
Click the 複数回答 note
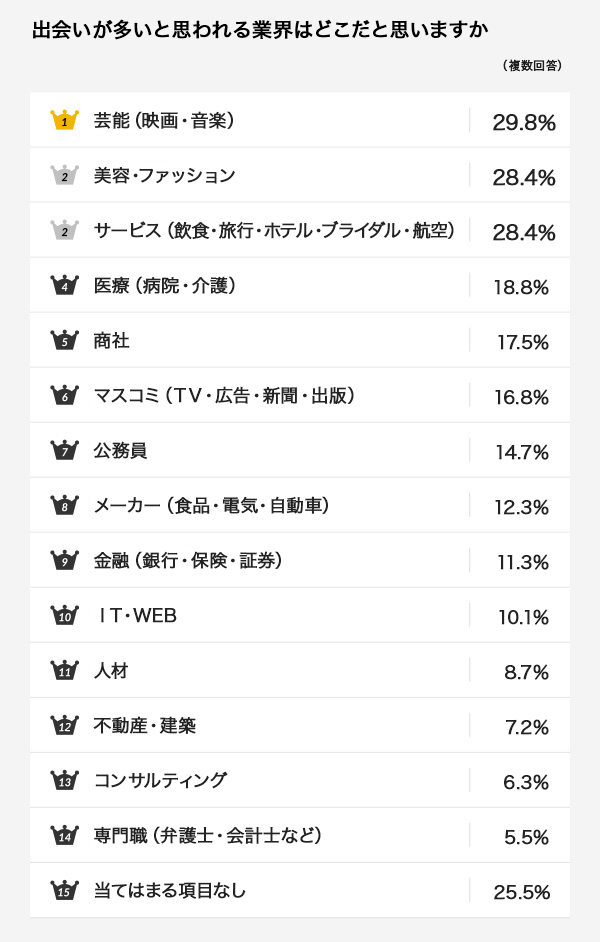532,65
